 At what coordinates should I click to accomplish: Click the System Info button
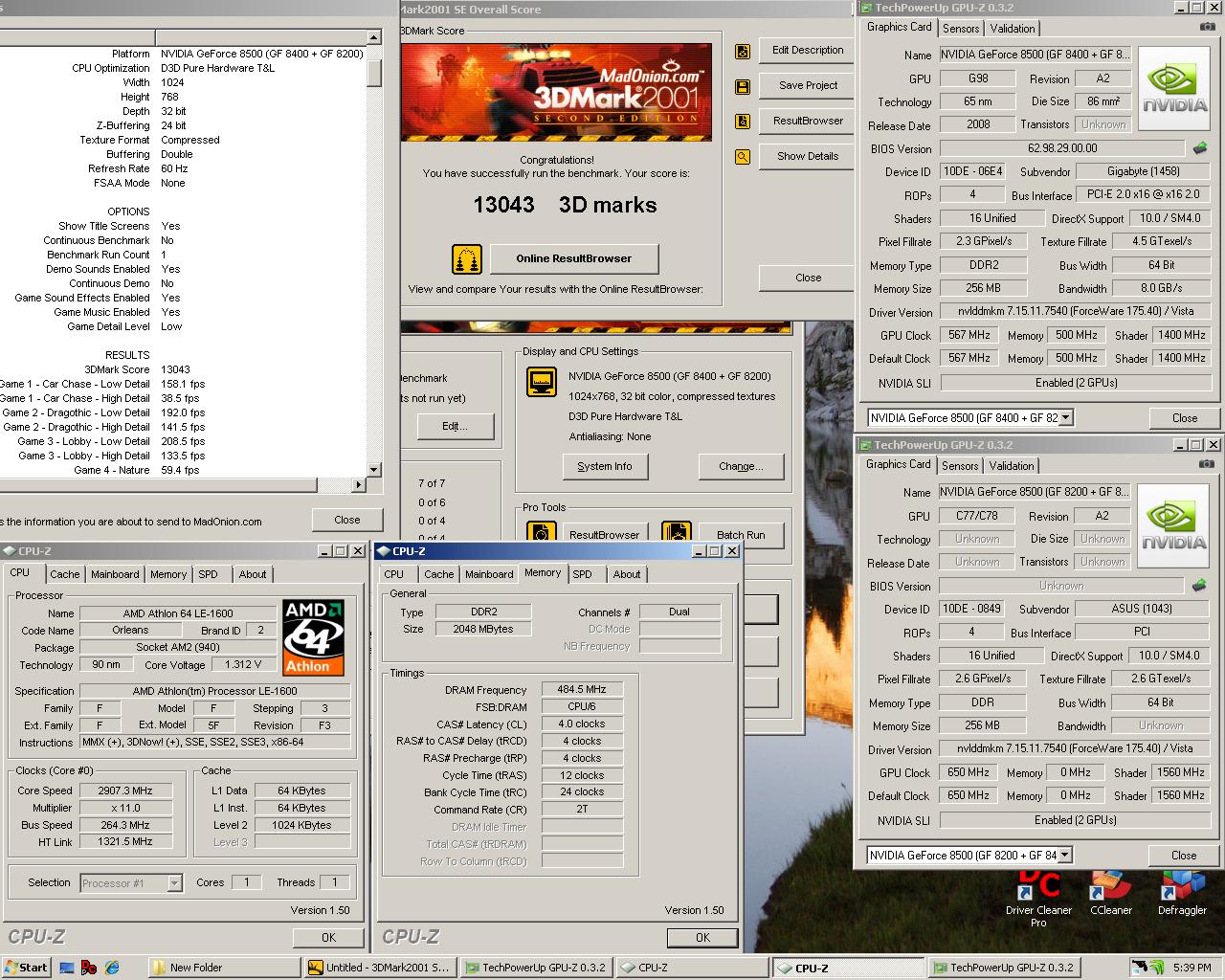click(605, 466)
